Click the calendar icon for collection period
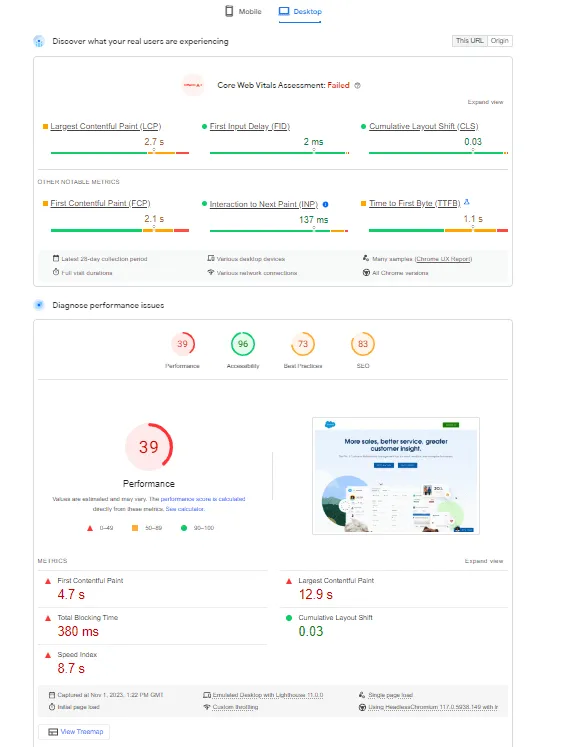The height and width of the screenshot is (747, 575). (56, 259)
